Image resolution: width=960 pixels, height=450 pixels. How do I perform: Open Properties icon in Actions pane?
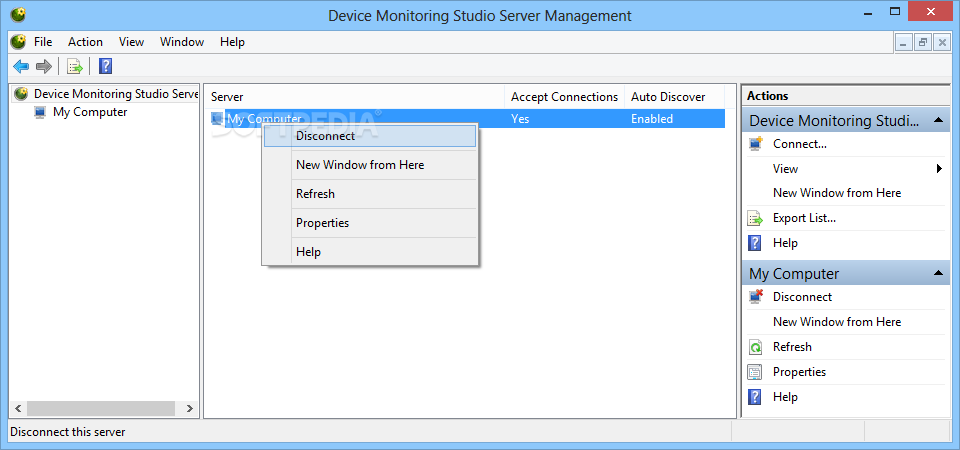coord(756,372)
